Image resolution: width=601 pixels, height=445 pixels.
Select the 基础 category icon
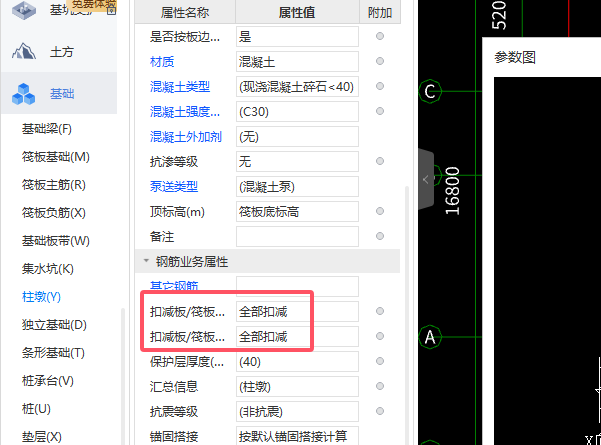coord(23,94)
